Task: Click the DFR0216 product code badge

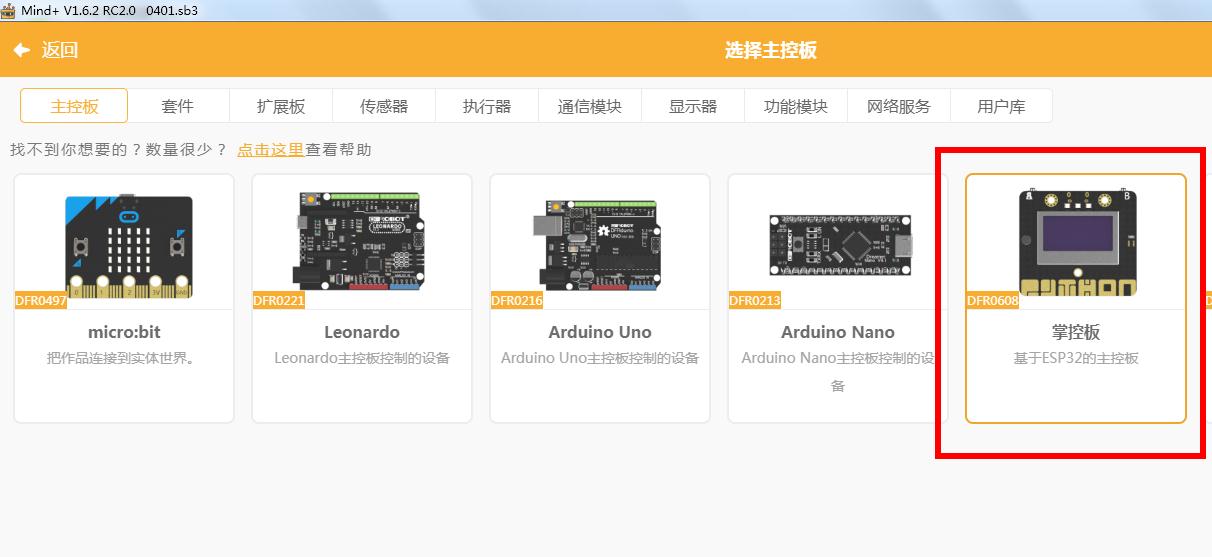Action: point(517,300)
